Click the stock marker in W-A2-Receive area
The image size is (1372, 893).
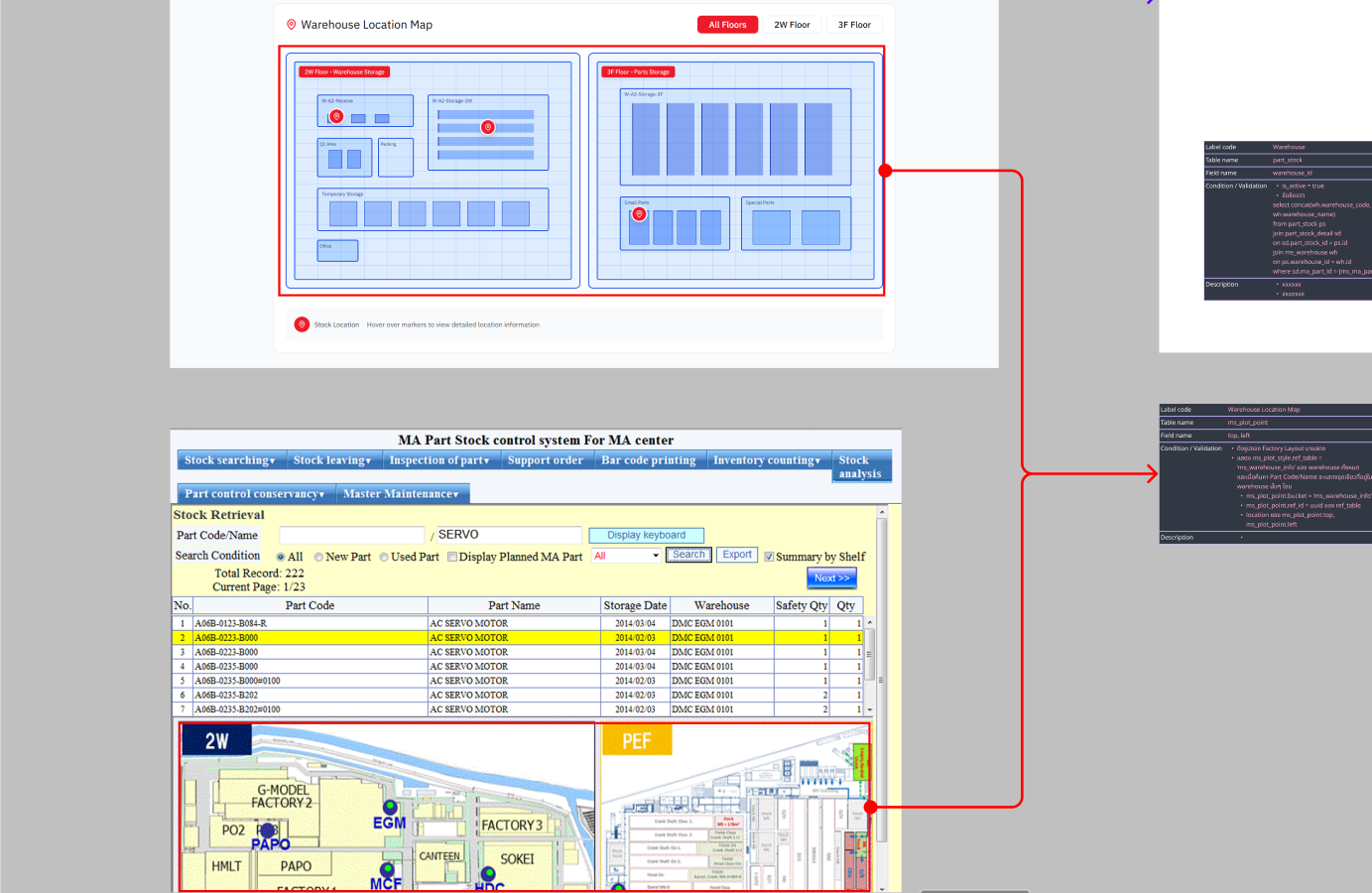pos(337,116)
